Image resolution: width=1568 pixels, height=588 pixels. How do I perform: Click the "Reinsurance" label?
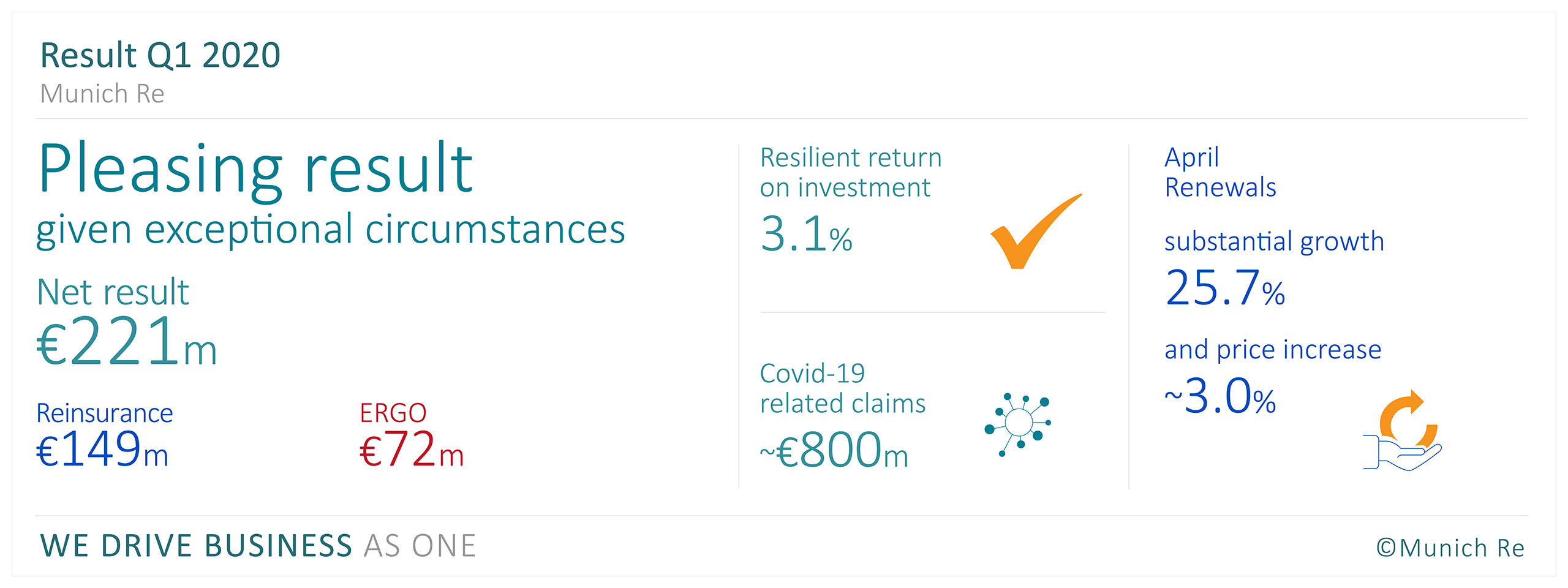pyautogui.click(x=105, y=413)
